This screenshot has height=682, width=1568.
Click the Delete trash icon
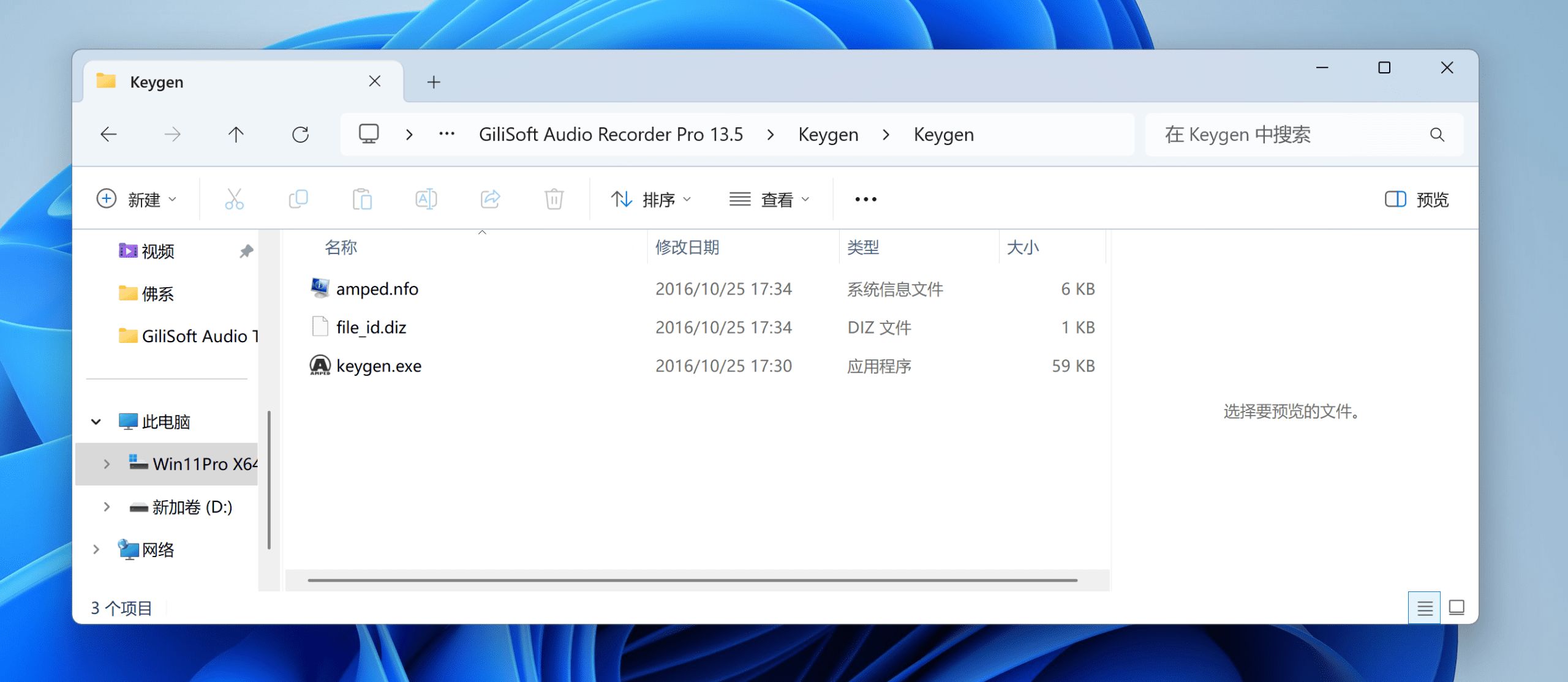(x=554, y=199)
